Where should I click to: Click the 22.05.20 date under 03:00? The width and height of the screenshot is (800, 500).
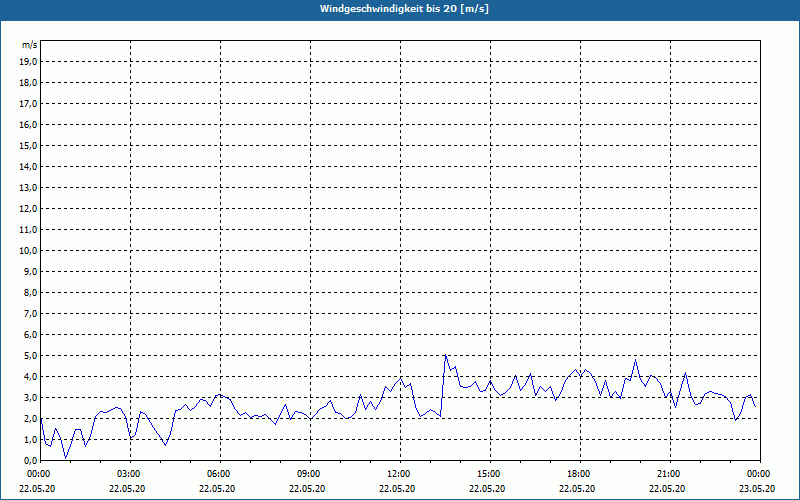[127, 488]
